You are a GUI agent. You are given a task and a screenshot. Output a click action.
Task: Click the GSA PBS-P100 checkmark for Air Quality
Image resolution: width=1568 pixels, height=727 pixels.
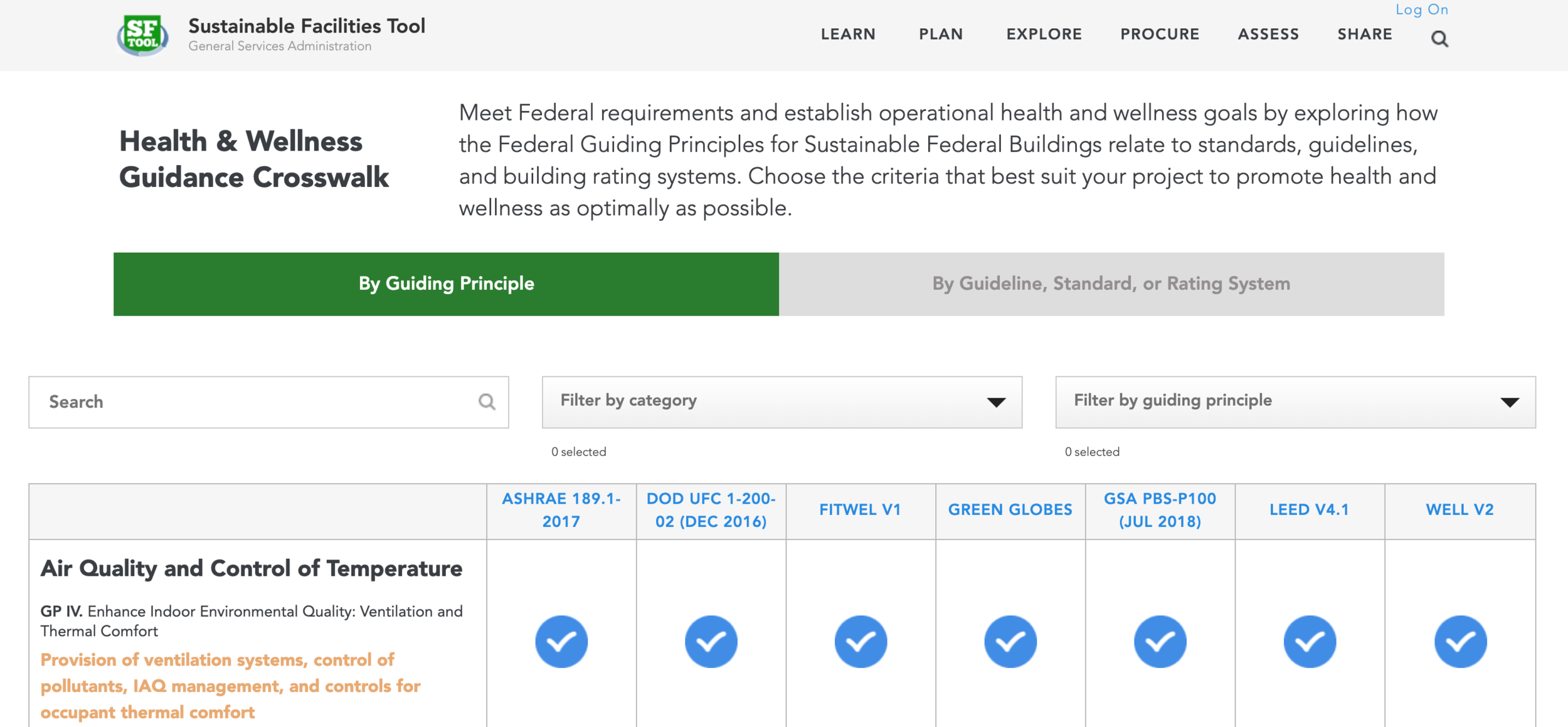[x=1160, y=641]
